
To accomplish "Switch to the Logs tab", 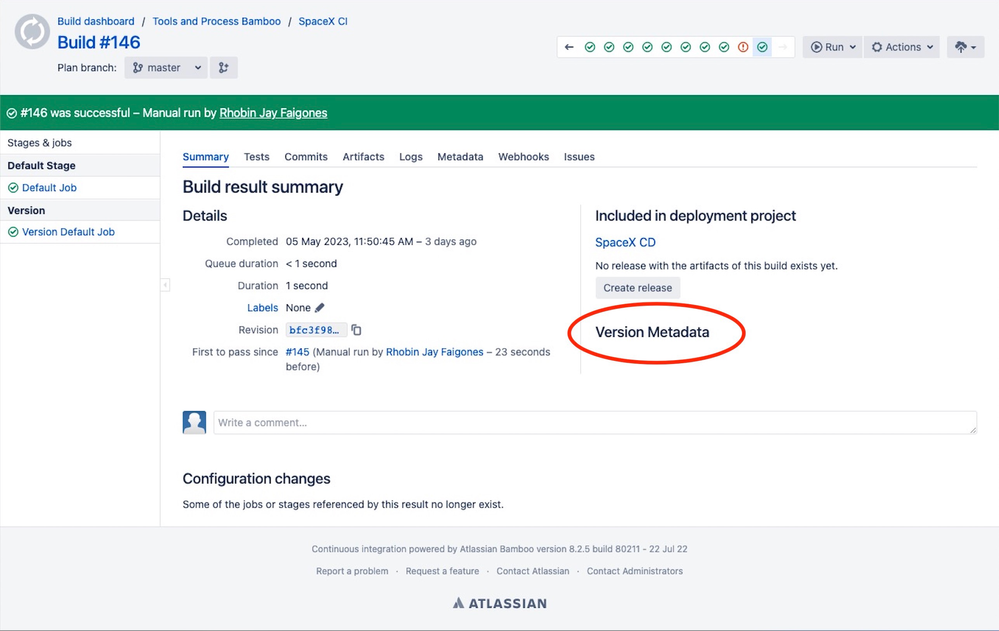I will (x=411, y=157).
